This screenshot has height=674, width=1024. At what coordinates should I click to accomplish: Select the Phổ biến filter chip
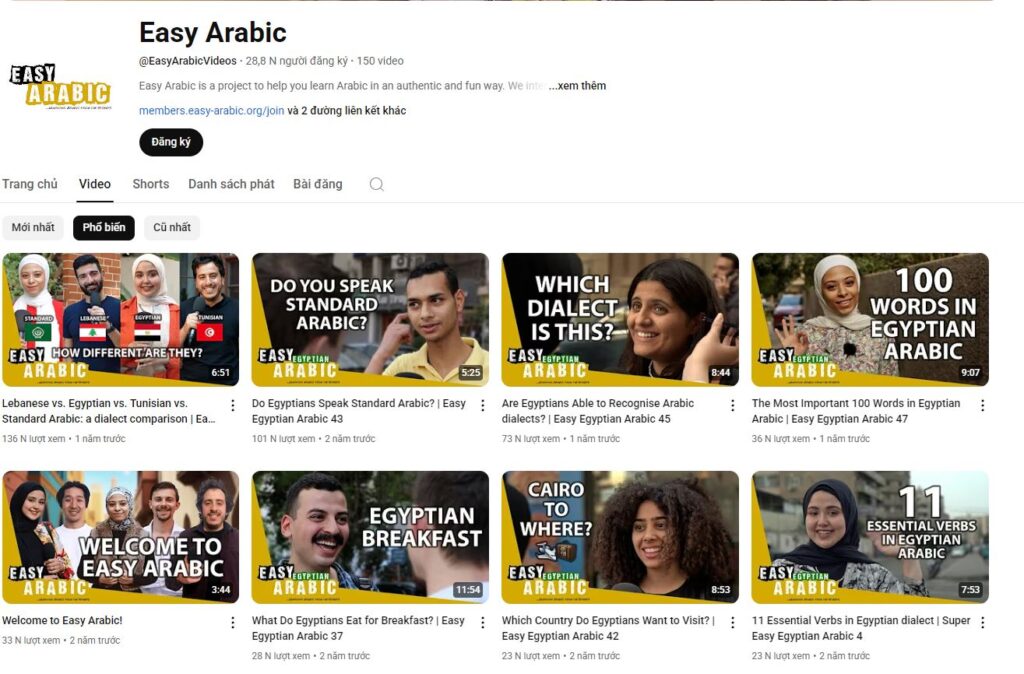104,227
